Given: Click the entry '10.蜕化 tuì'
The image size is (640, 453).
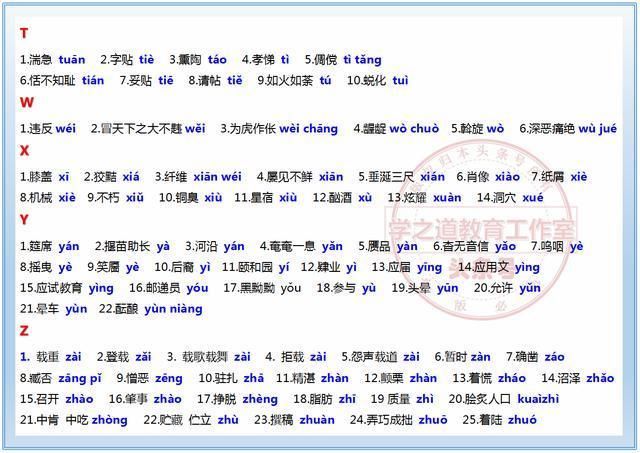Looking at the screenshot, I should point(378,80).
